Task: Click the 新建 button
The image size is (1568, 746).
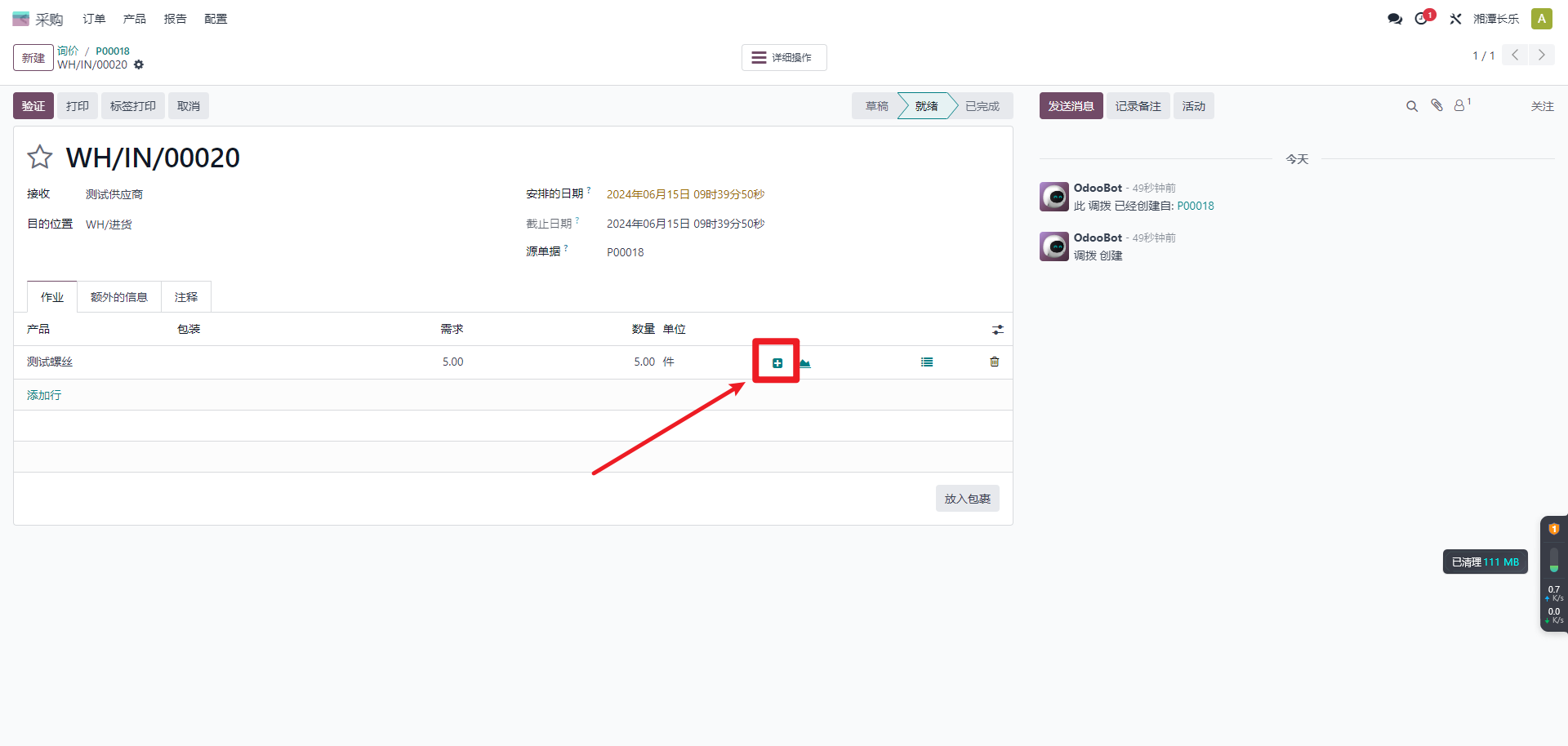Action: (33, 58)
